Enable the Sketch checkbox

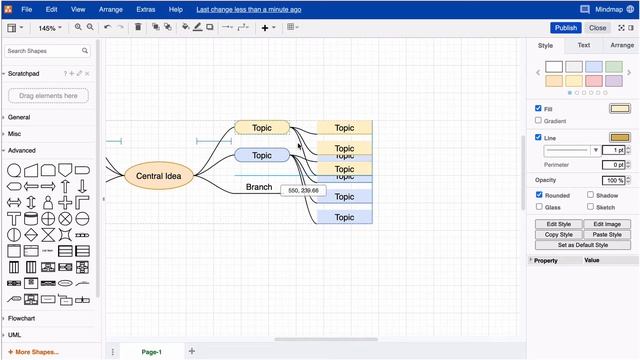tap(590, 207)
